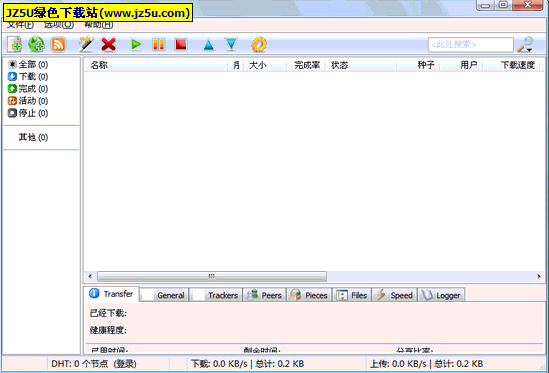Click the scrollbar left arrow

(x=90, y=276)
